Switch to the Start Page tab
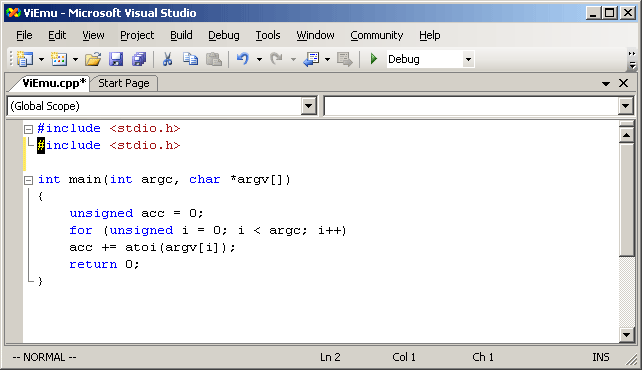Screen dimensions: 642x370 point(124,83)
